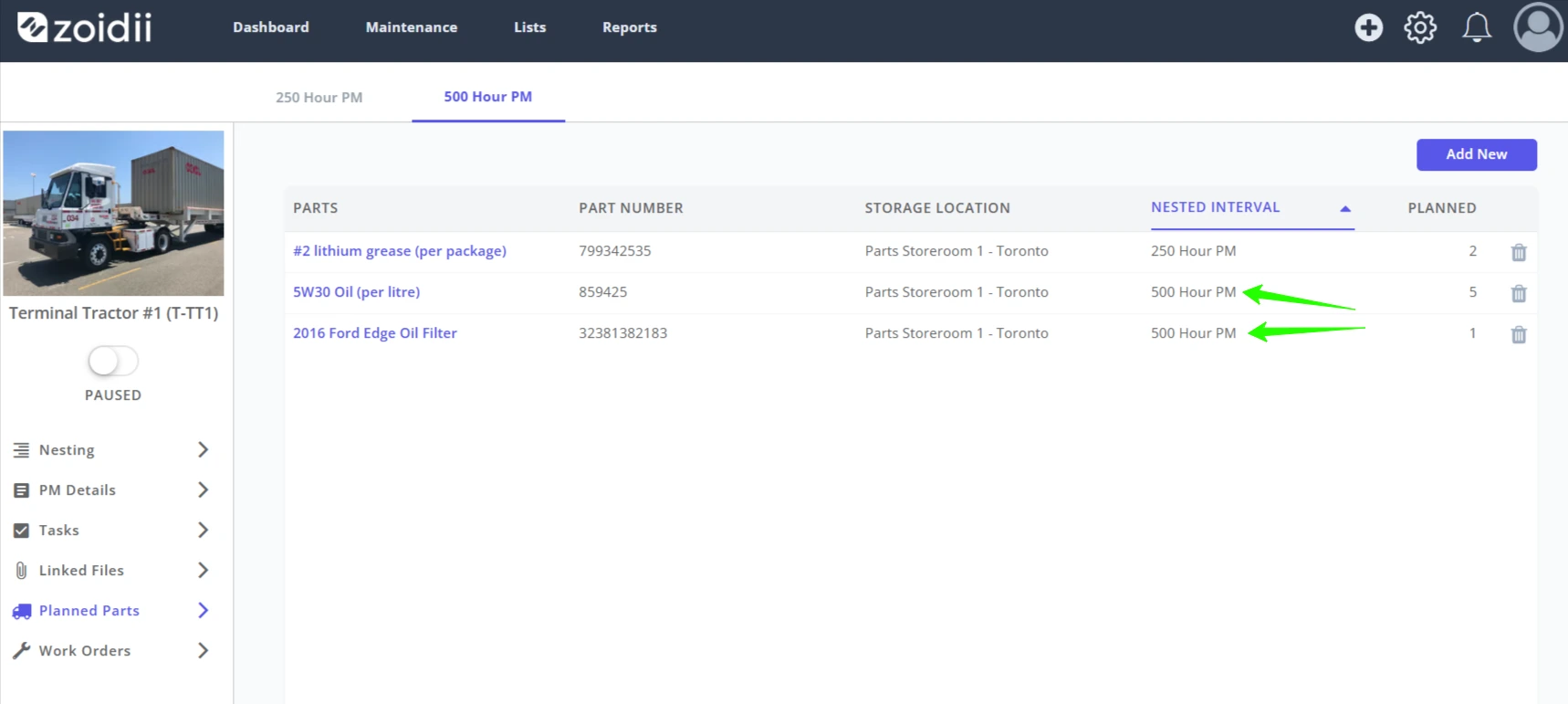Click the Linked Files paperclip icon

[x=21, y=571]
